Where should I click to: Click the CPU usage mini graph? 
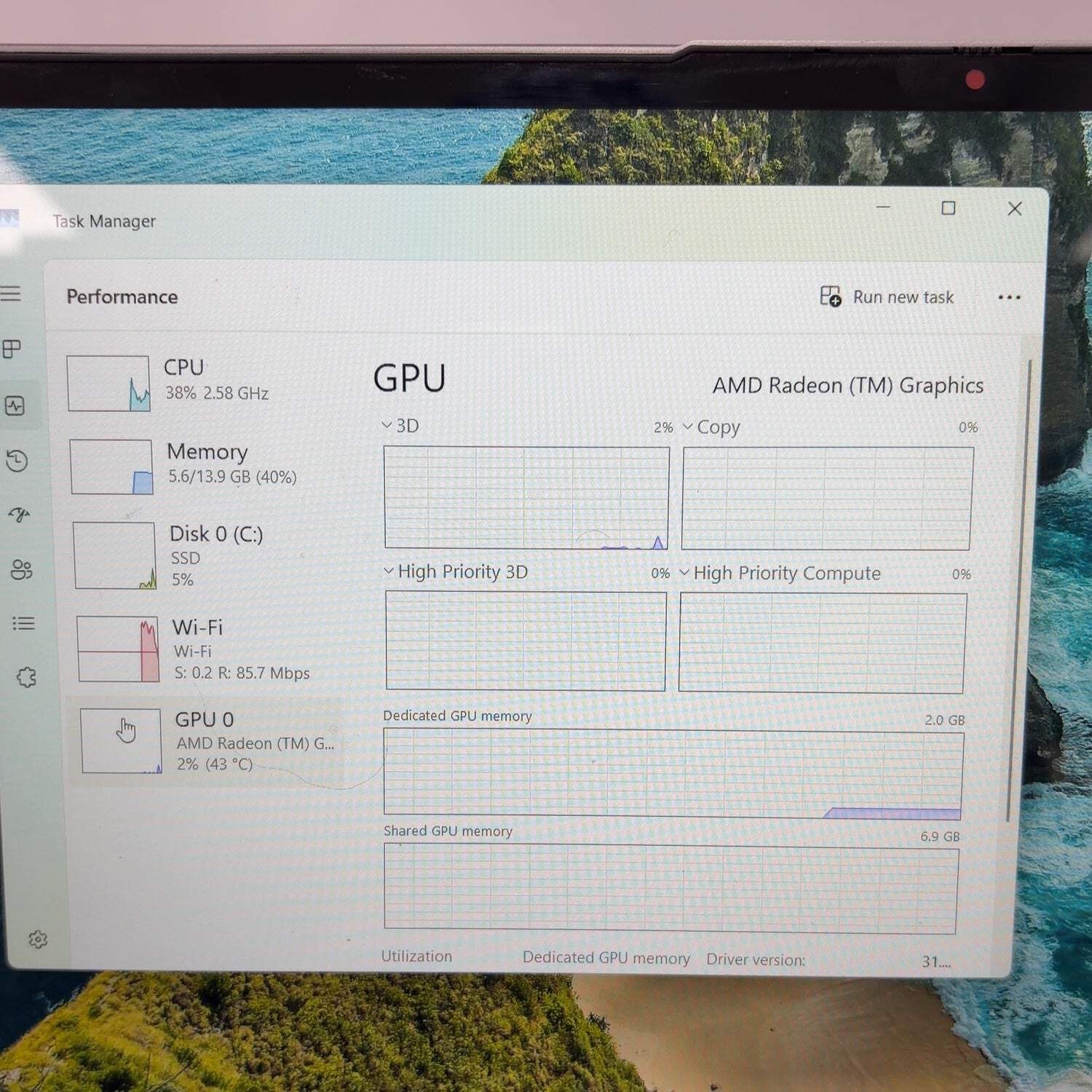tap(108, 384)
